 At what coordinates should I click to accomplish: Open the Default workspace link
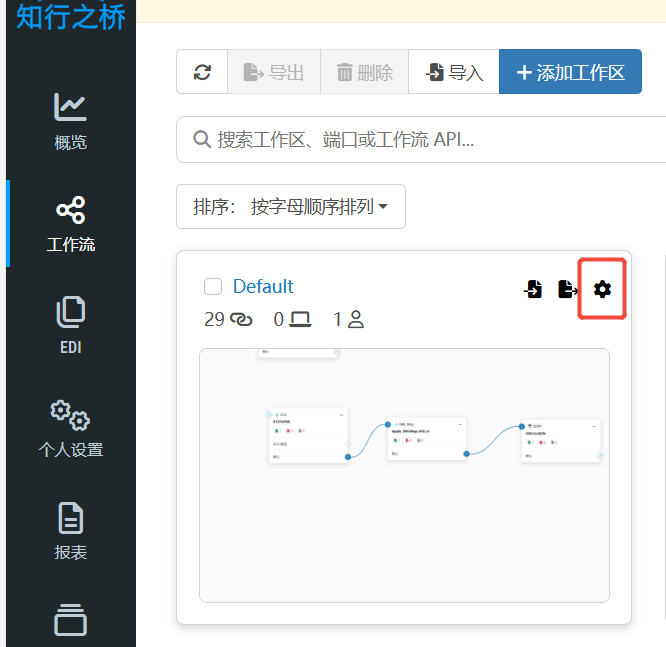[263, 287]
